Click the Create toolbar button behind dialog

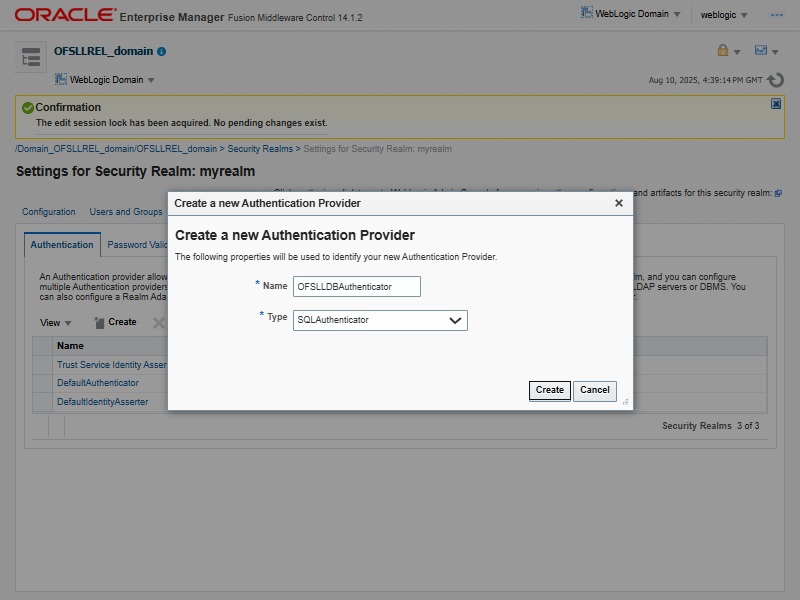(x=116, y=322)
